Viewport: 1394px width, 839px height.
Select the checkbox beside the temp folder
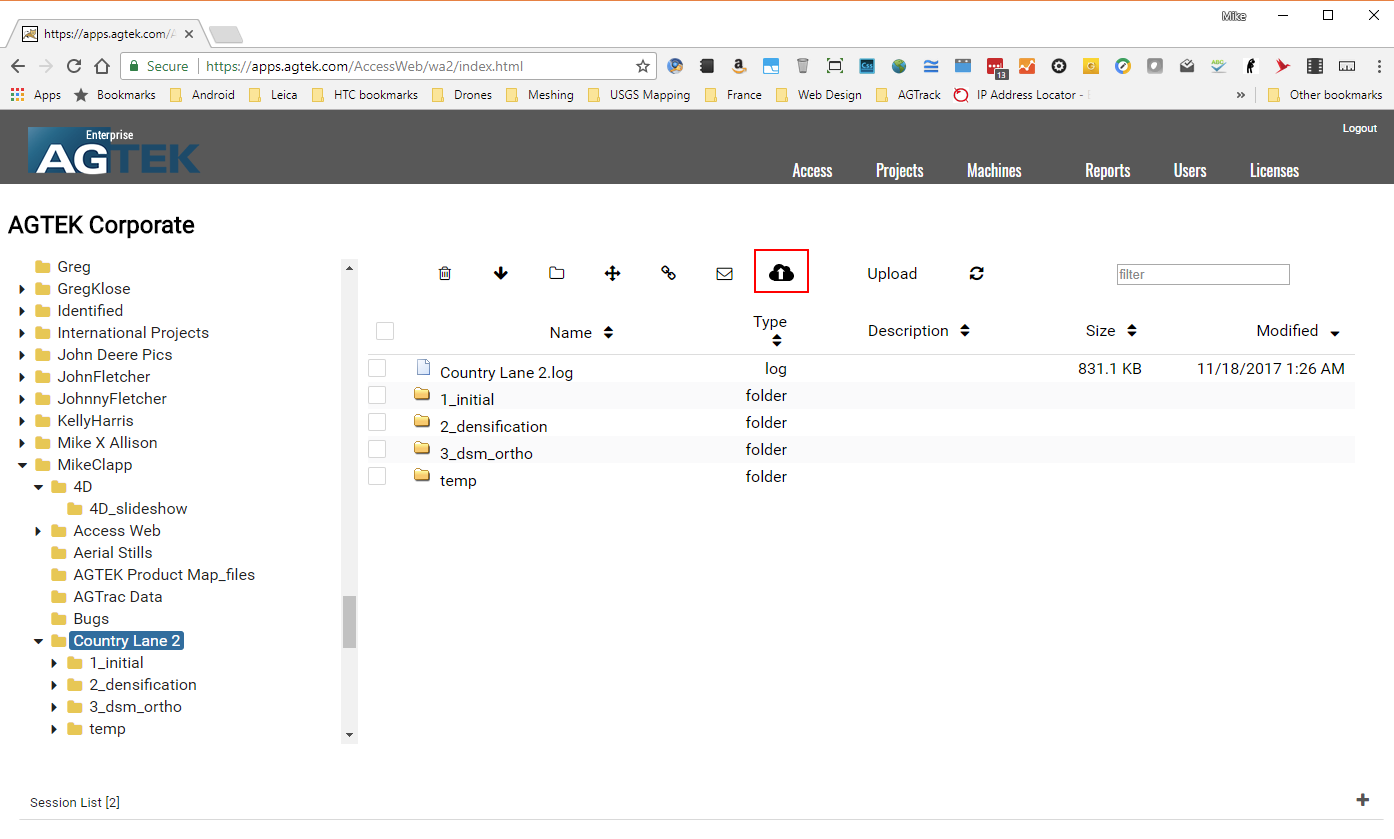pos(377,476)
